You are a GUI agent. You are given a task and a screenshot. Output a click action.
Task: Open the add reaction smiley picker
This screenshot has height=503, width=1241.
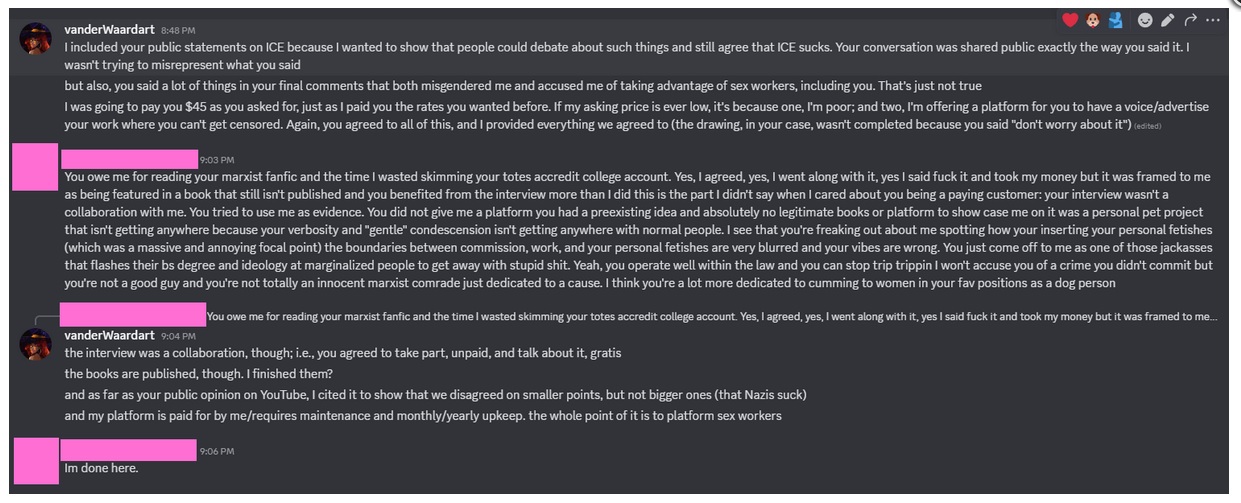[x=1145, y=20]
